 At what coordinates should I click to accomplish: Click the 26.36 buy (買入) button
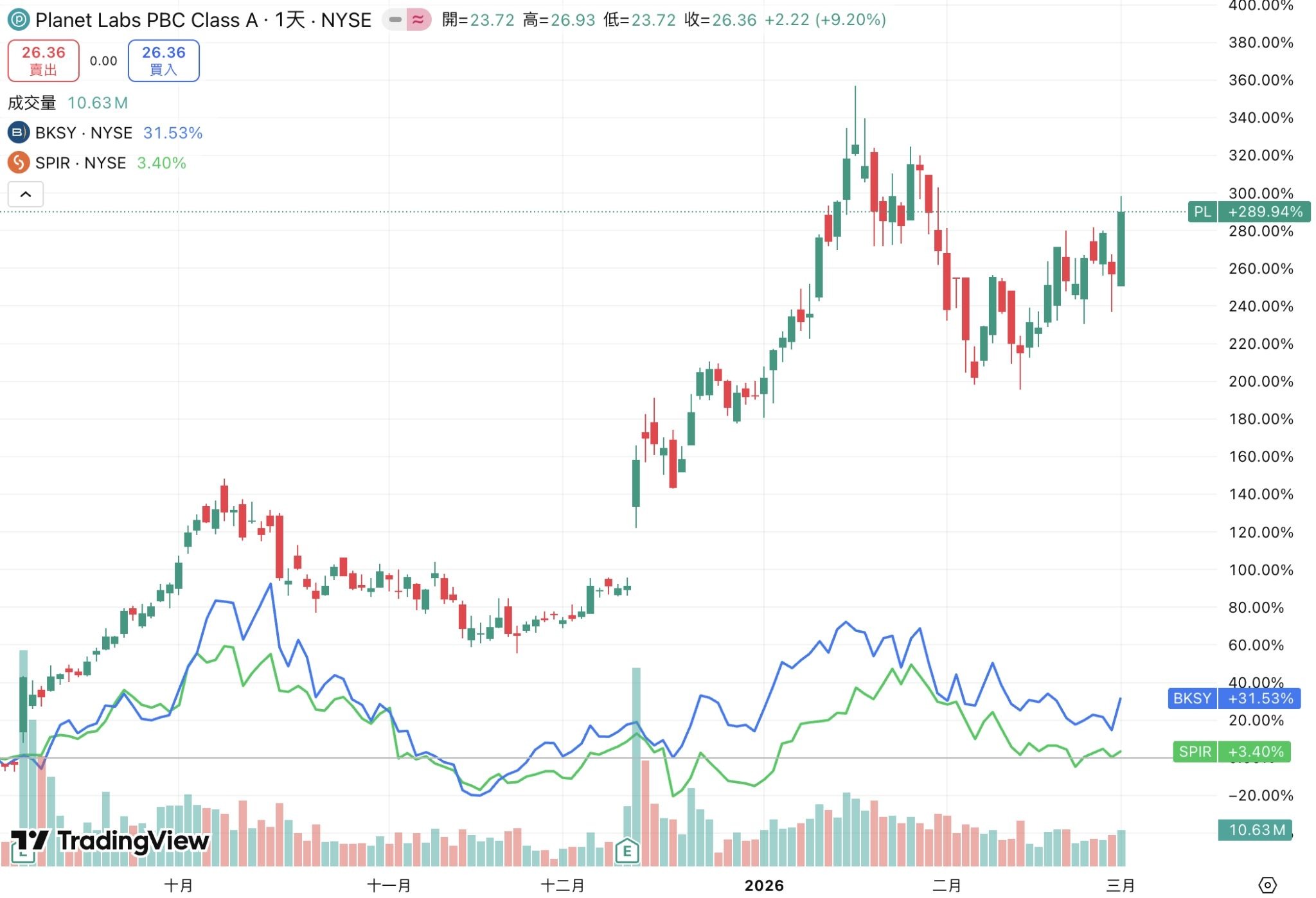[x=163, y=60]
